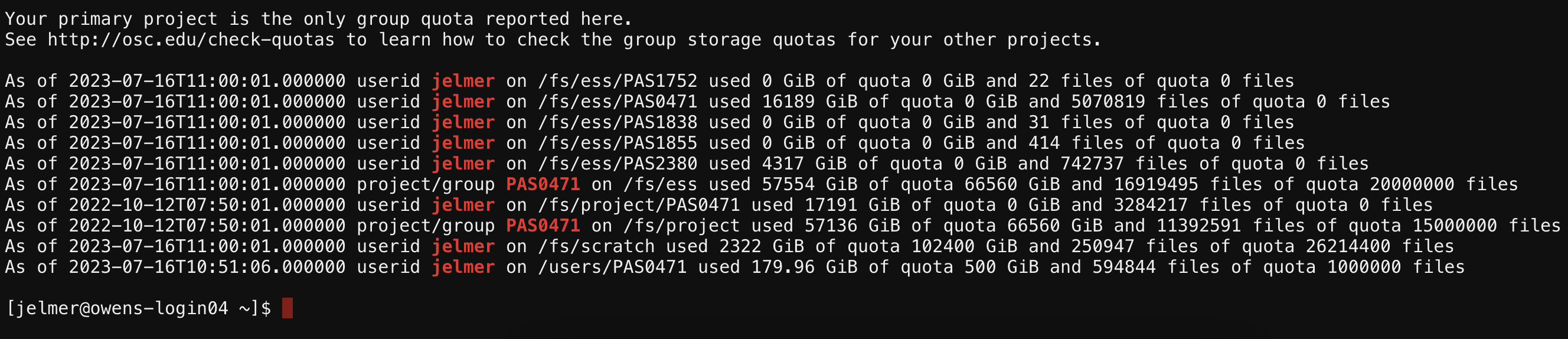Click the red terminal cursor block
Screen dimensions: 1568x339
[288, 308]
